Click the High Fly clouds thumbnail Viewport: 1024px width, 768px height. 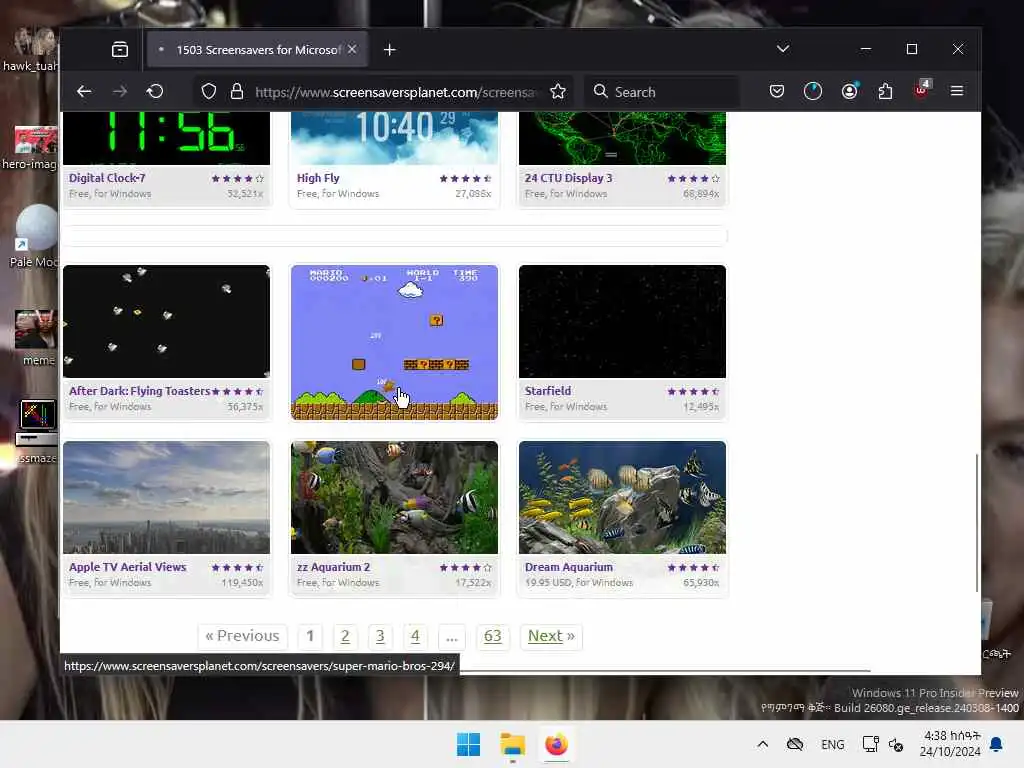[x=394, y=138]
